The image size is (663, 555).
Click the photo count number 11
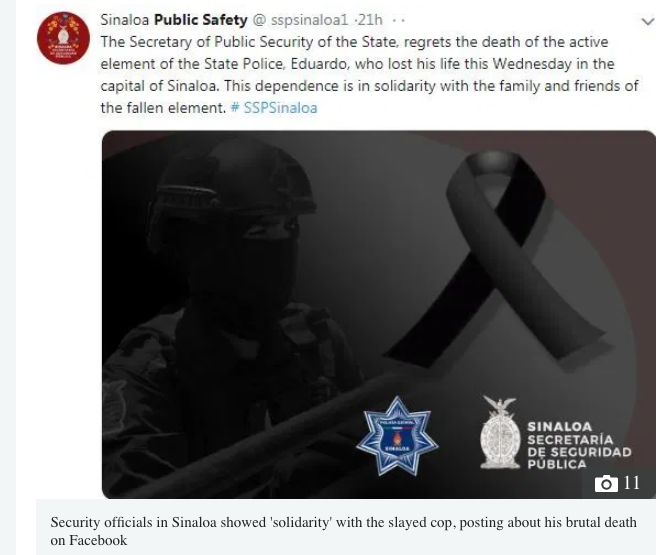pos(631,483)
